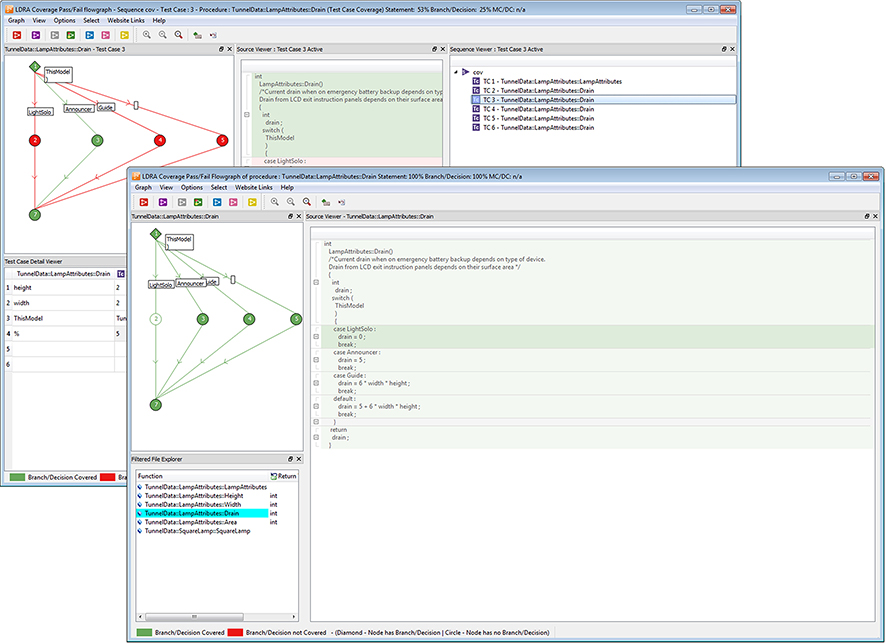Viewport: 886px width, 643px height.
Task: Click the red flowgraph icon in the back window toolbar
Action: [x=17, y=35]
